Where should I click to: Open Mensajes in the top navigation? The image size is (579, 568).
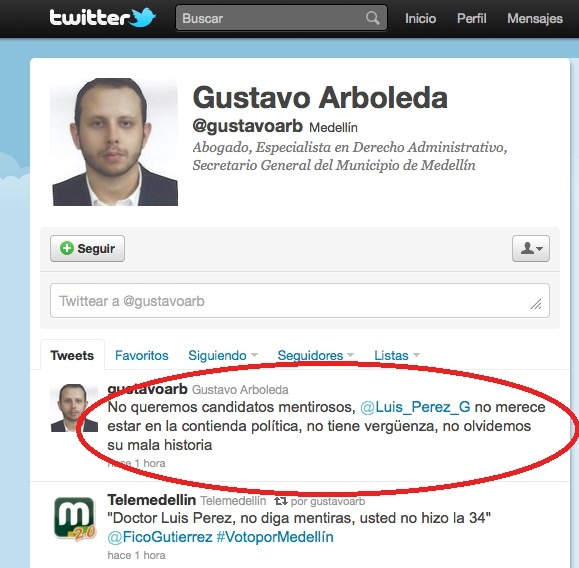(x=535, y=18)
